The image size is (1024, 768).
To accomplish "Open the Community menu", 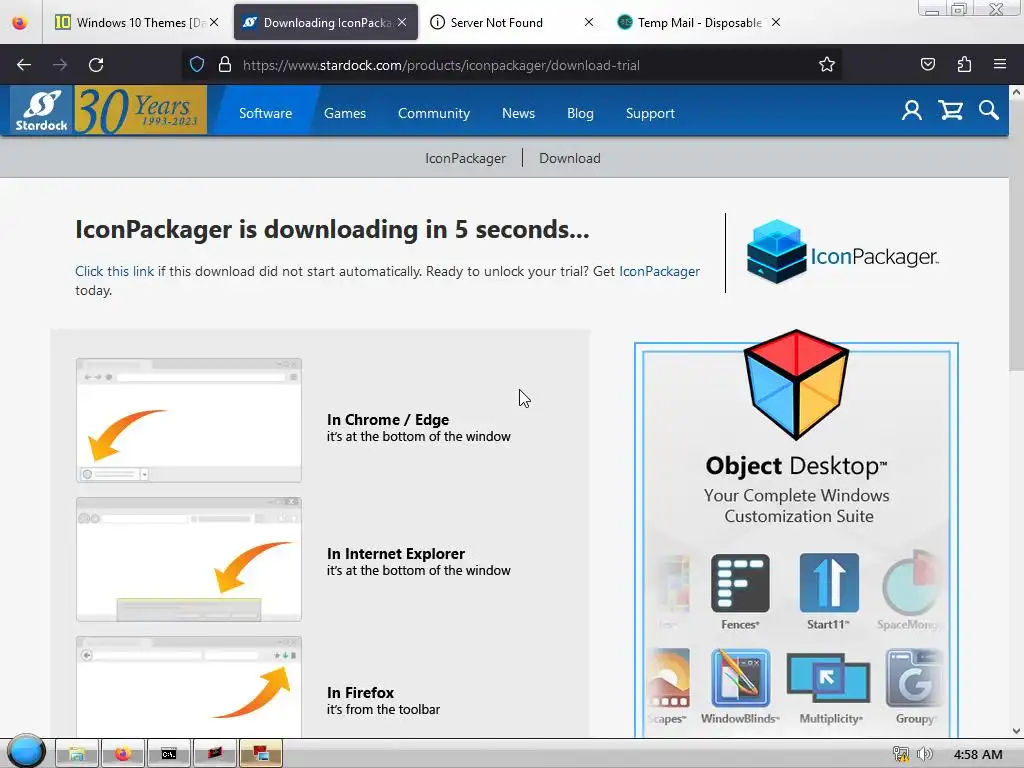I will (x=434, y=113).
